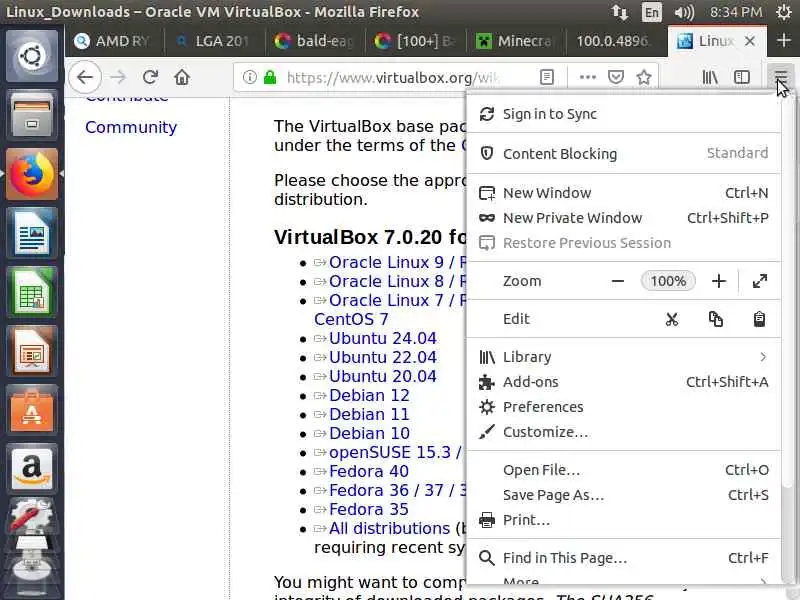Screen dimensions: 800x600
Task: Show site information icon
Action: 249,77
